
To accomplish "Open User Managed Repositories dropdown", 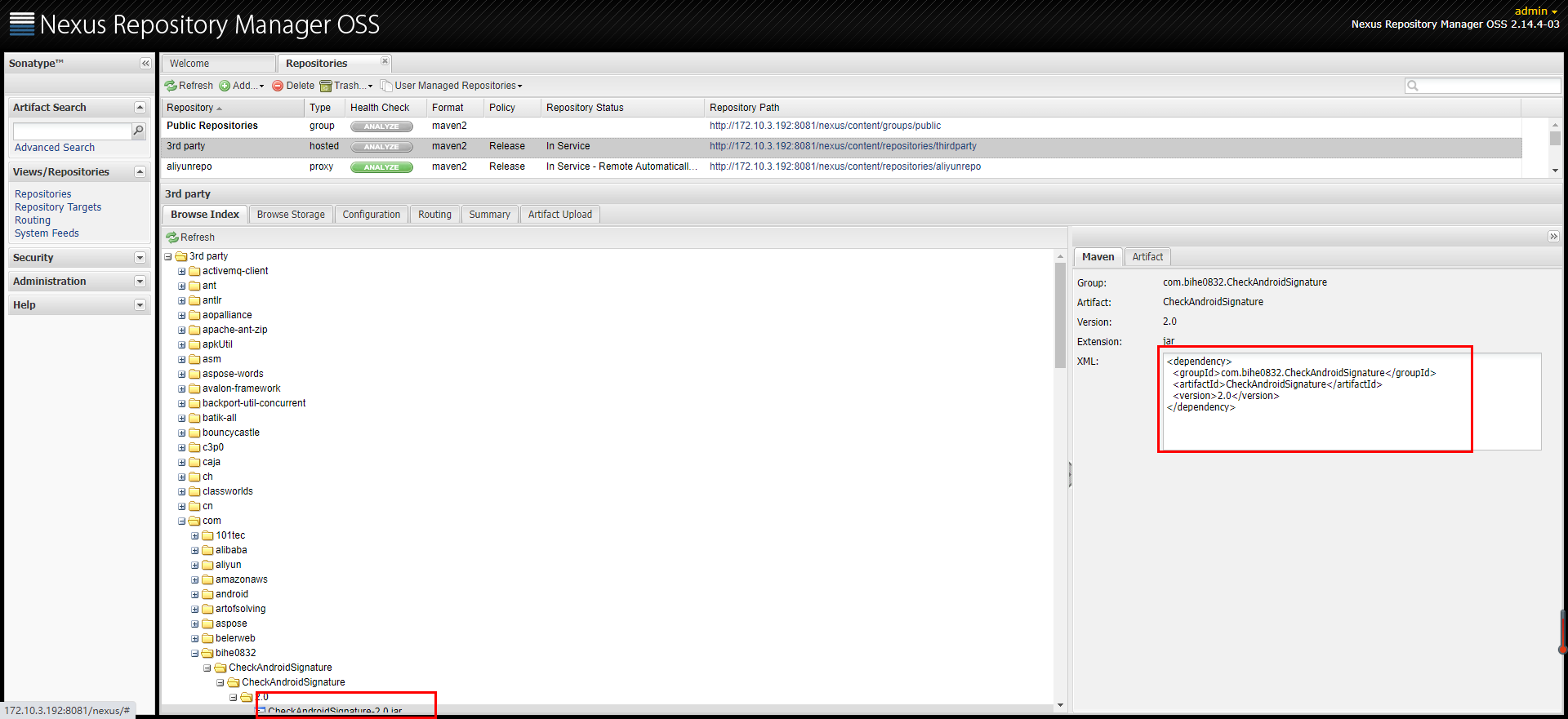I will [x=452, y=86].
